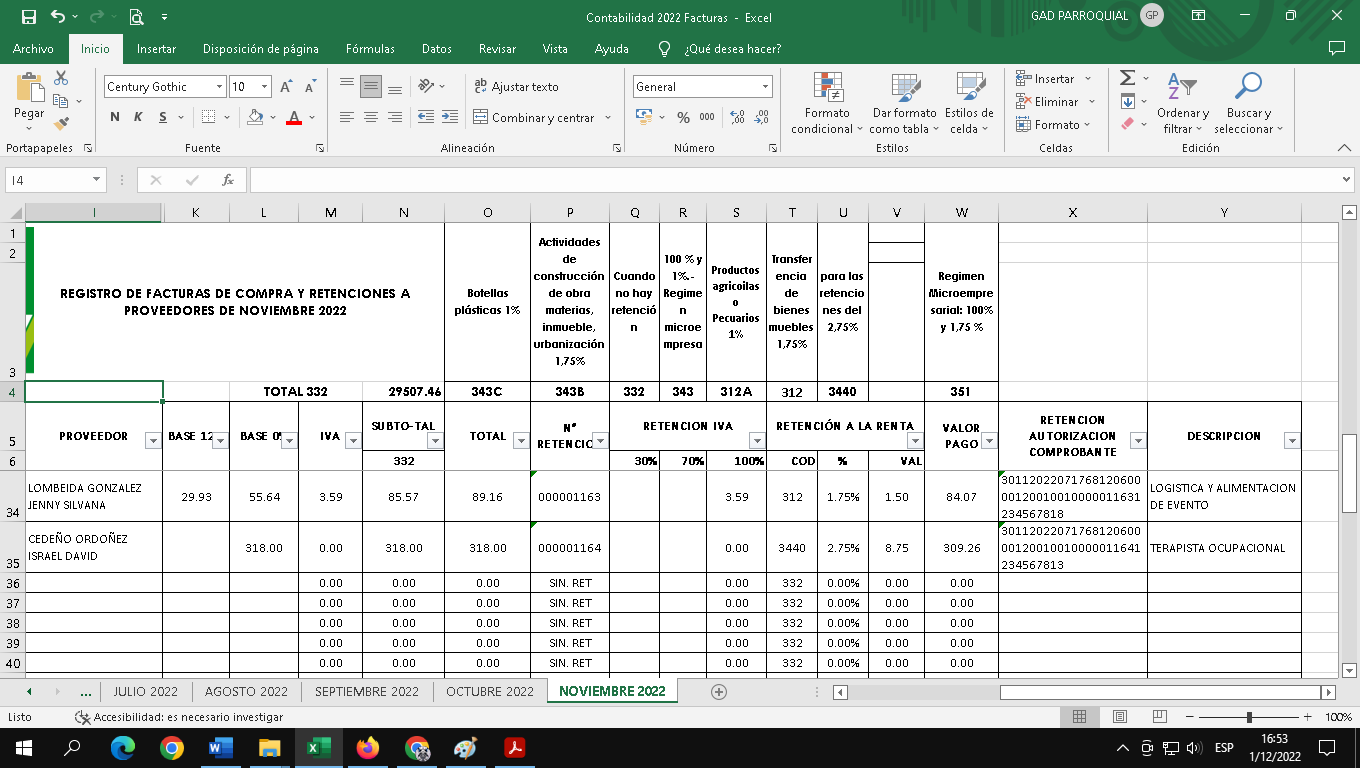
Task: Open the number format General dropdown
Action: pos(766,87)
